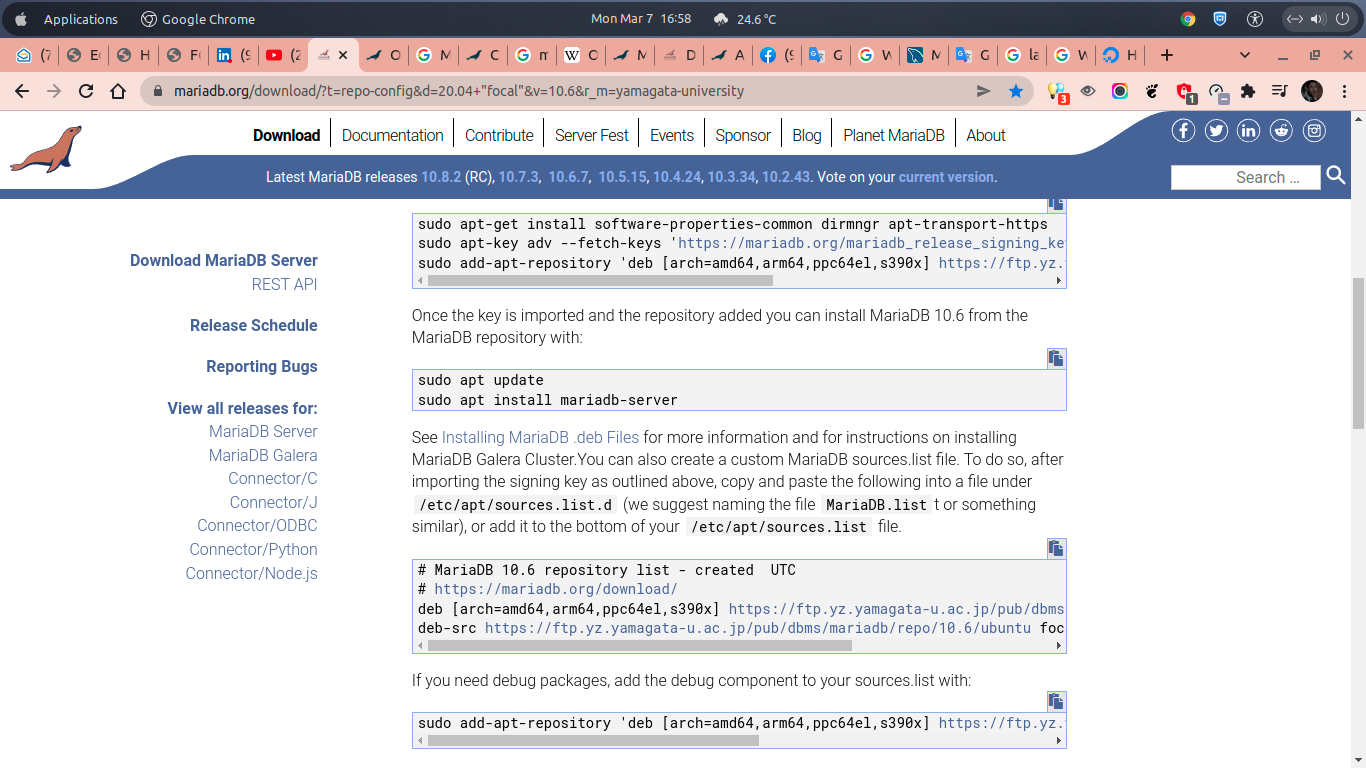The width and height of the screenshot is (1366, 768).
Task: Reload the current page
Action: [86, 91]
